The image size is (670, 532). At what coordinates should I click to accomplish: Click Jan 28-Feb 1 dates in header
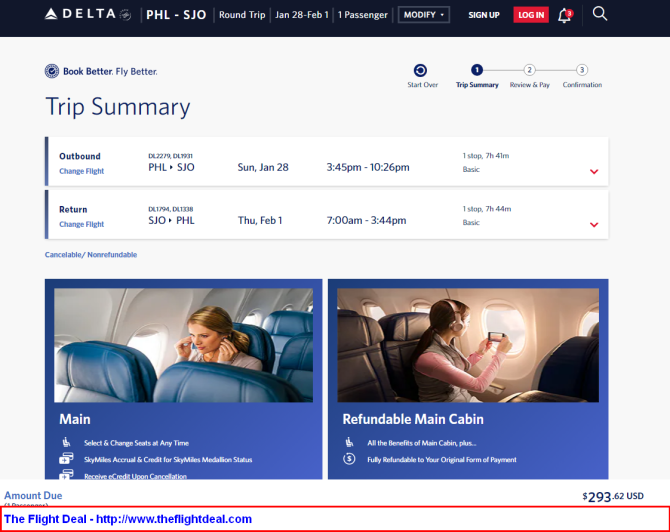[302, 15]
